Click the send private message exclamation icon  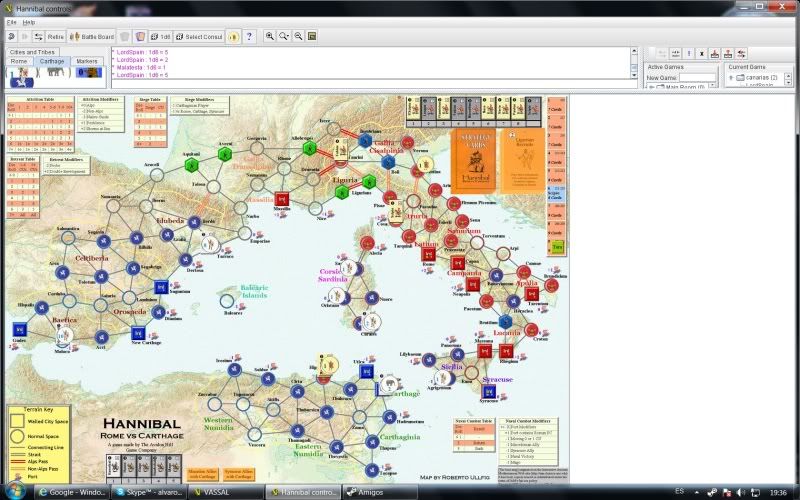click(689, 53)
